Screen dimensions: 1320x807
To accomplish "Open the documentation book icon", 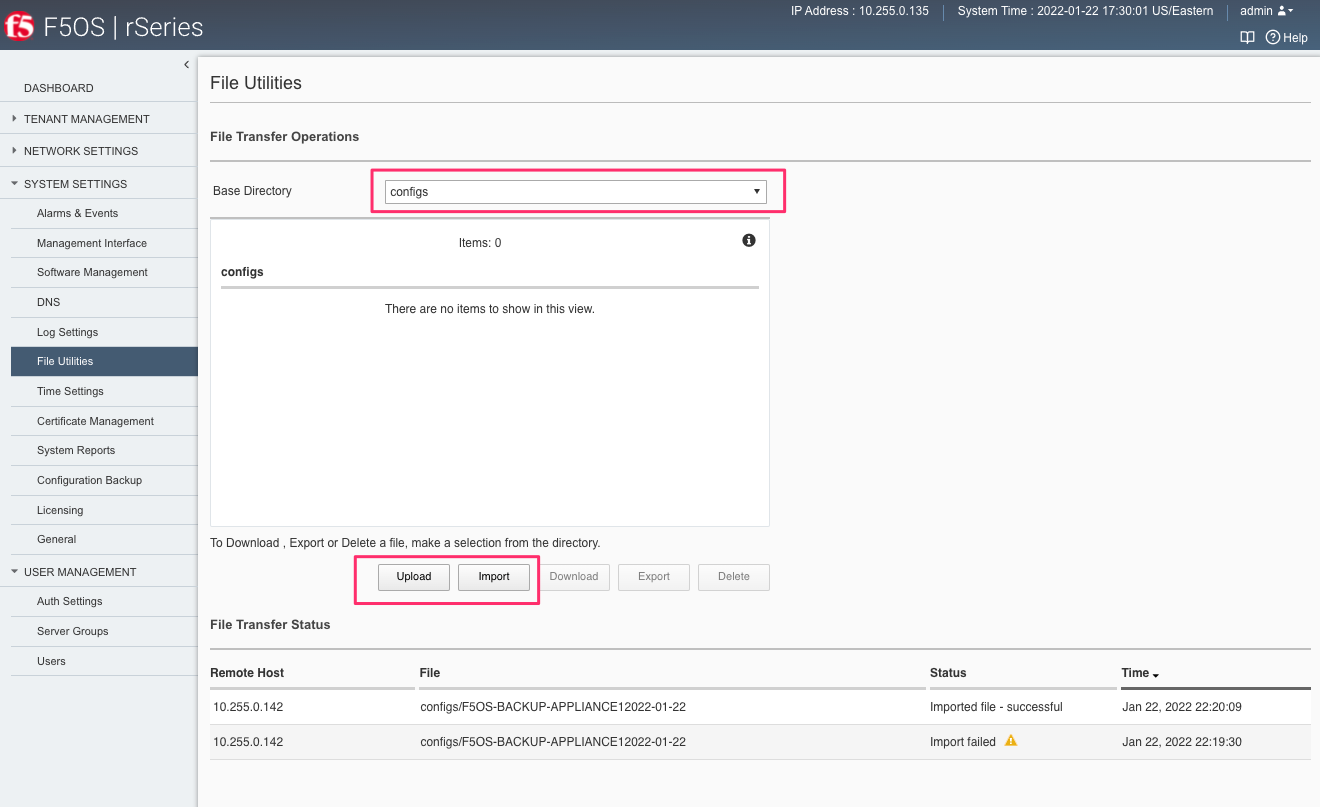I will tap(1247, 38).
